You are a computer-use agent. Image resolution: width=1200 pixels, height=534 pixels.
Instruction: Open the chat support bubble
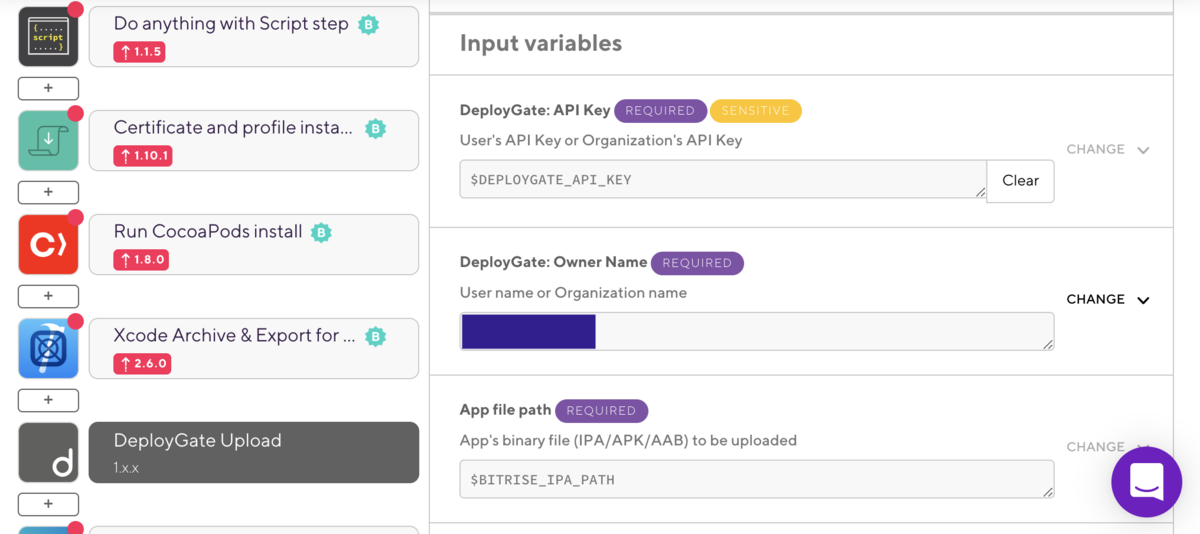(x=1146, y=482)
